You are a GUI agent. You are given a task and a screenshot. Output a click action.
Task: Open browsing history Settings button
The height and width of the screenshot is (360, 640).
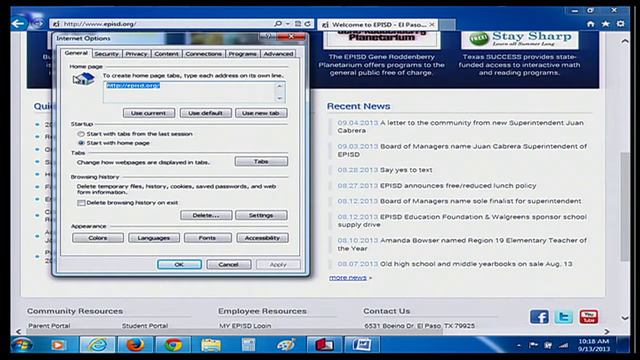pyautogui.click(x=261, y=215)
